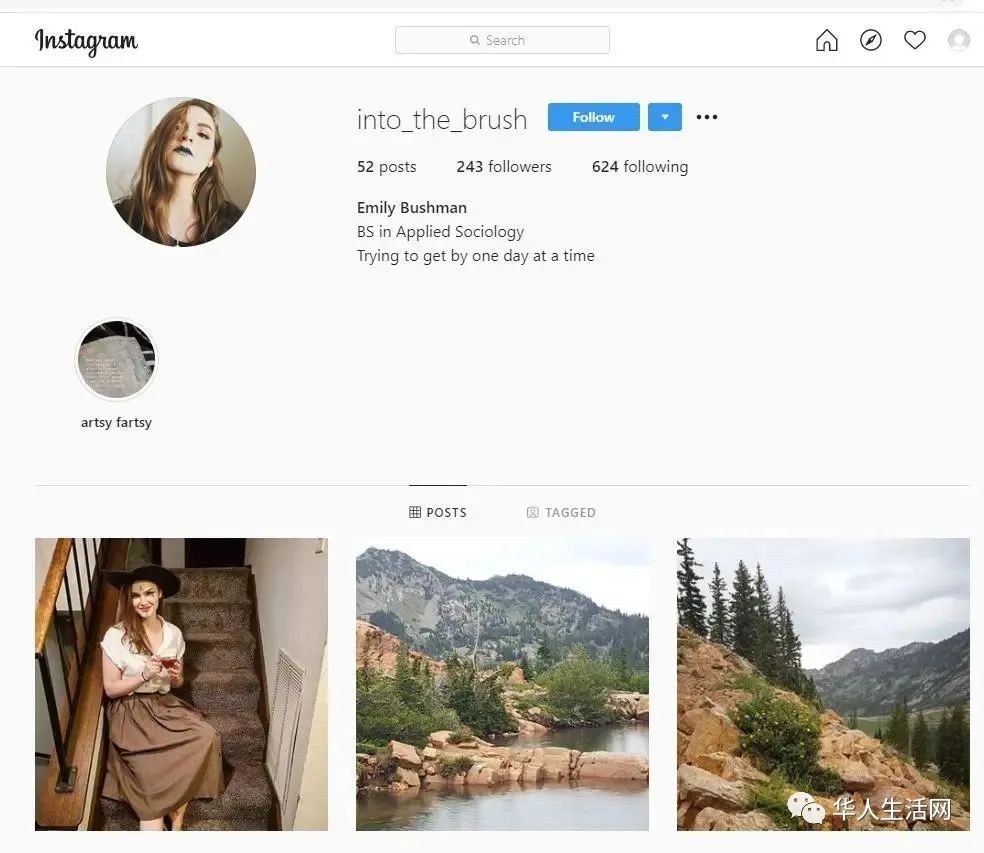Open the woman on stairs post
Screen dimensions: 984x853
click(x=181, y=684)
